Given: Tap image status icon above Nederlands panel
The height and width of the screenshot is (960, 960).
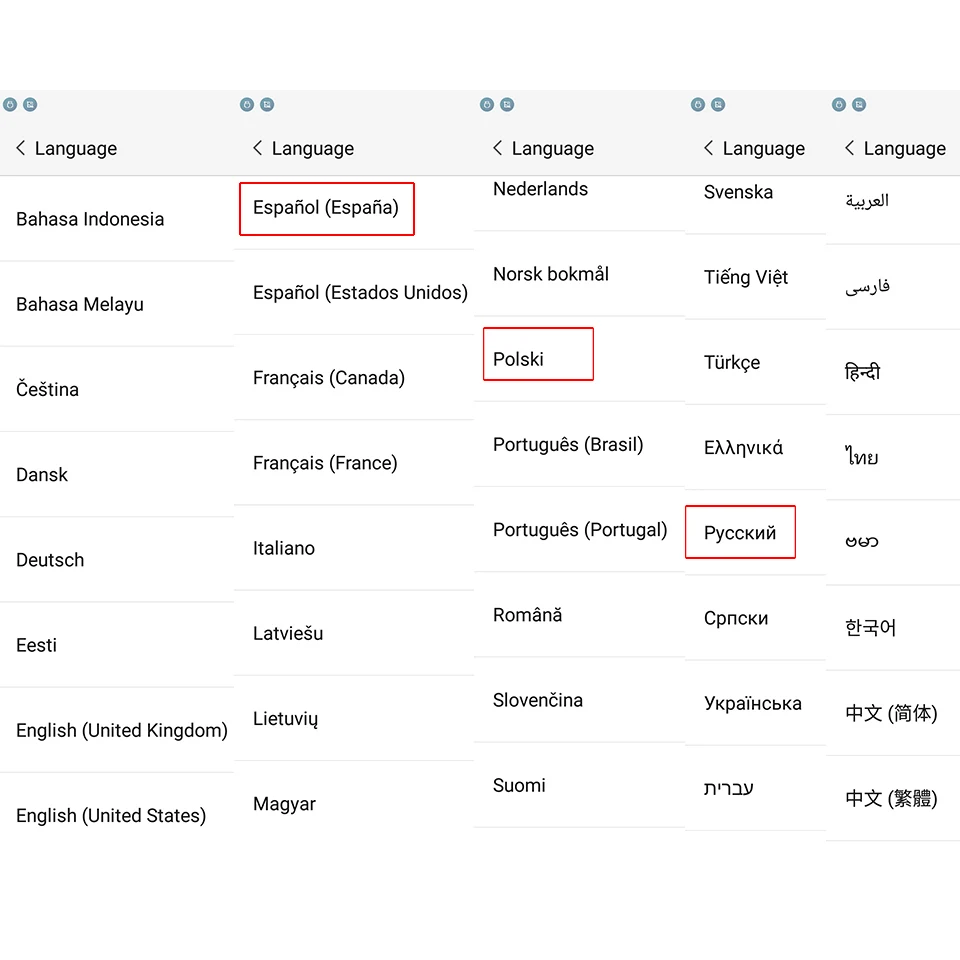Looking at the screenshot, I should tap(507, 105).
